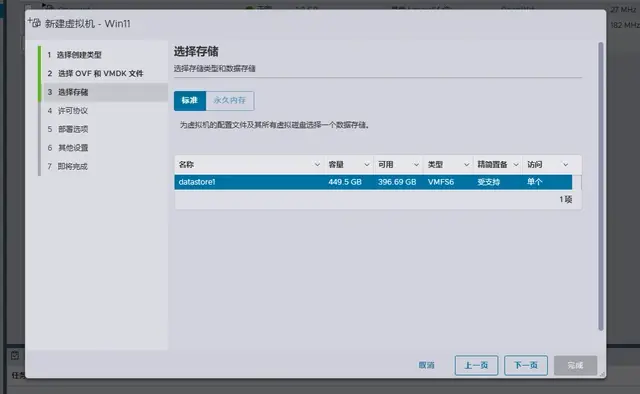
Task: Click the 上一页 button
Action: 476,365
